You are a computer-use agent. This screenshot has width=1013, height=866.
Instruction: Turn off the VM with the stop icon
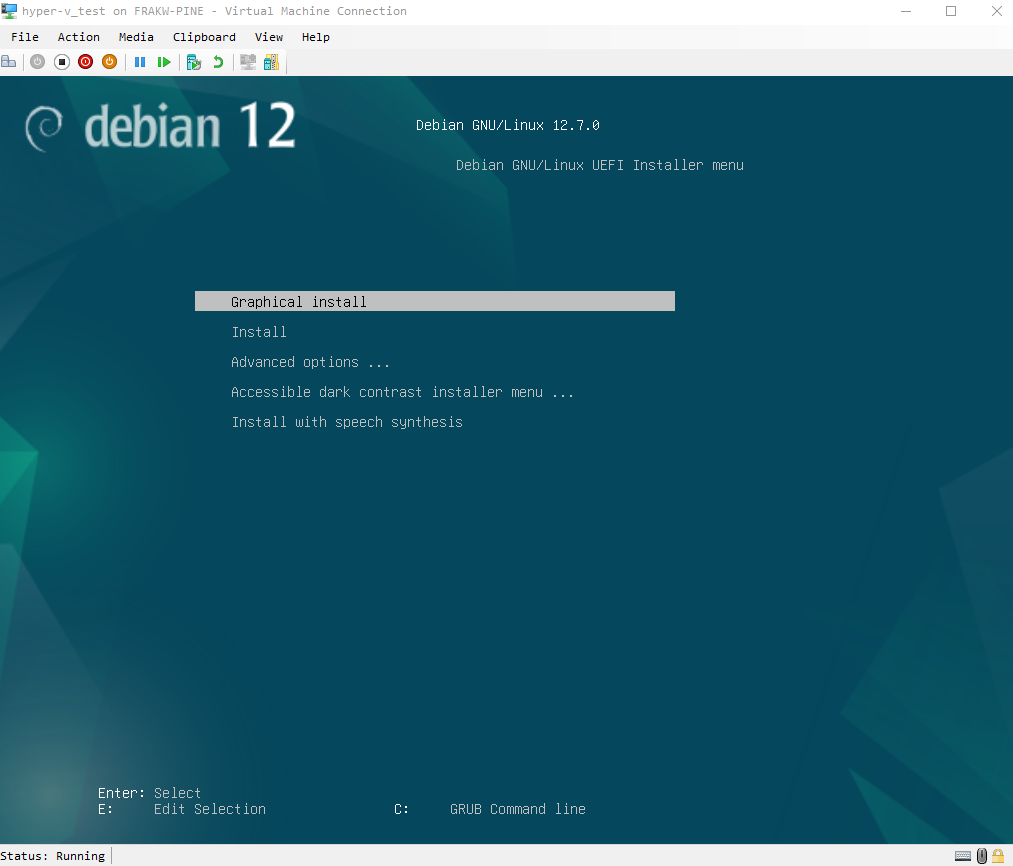click(x=62, y=62)
